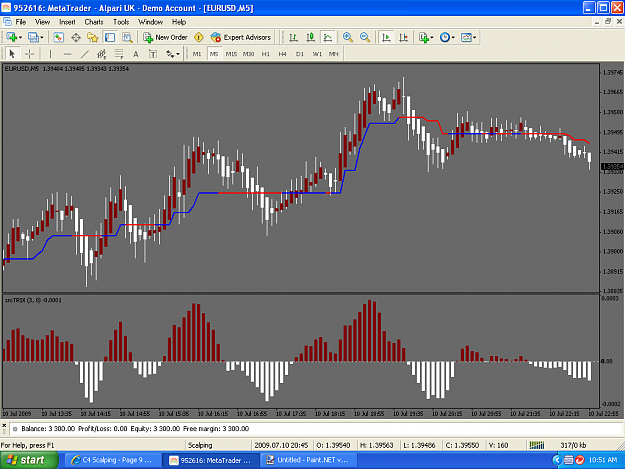Expand the Profiles dropdown arrow
Screen dimensions: 625x469
click(41, 38)
